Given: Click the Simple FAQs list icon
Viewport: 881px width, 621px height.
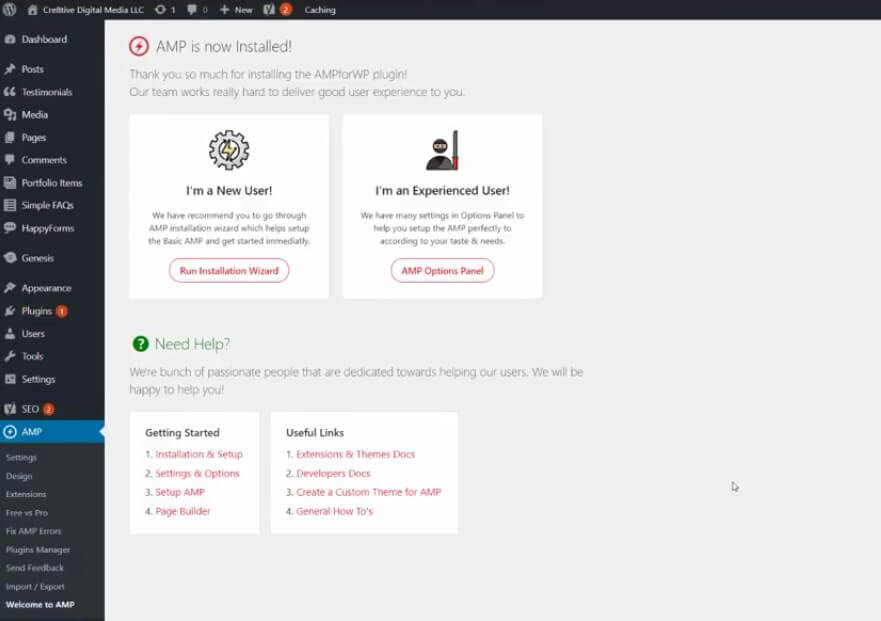Looking at the screenshot, I should pyautogui.click(x=10, y=205).
